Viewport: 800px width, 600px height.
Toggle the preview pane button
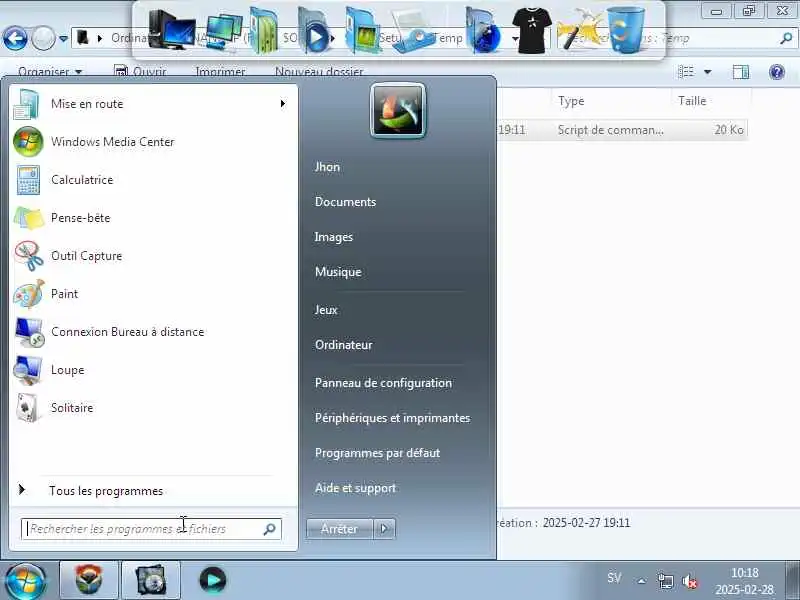(x=740, y=71)
